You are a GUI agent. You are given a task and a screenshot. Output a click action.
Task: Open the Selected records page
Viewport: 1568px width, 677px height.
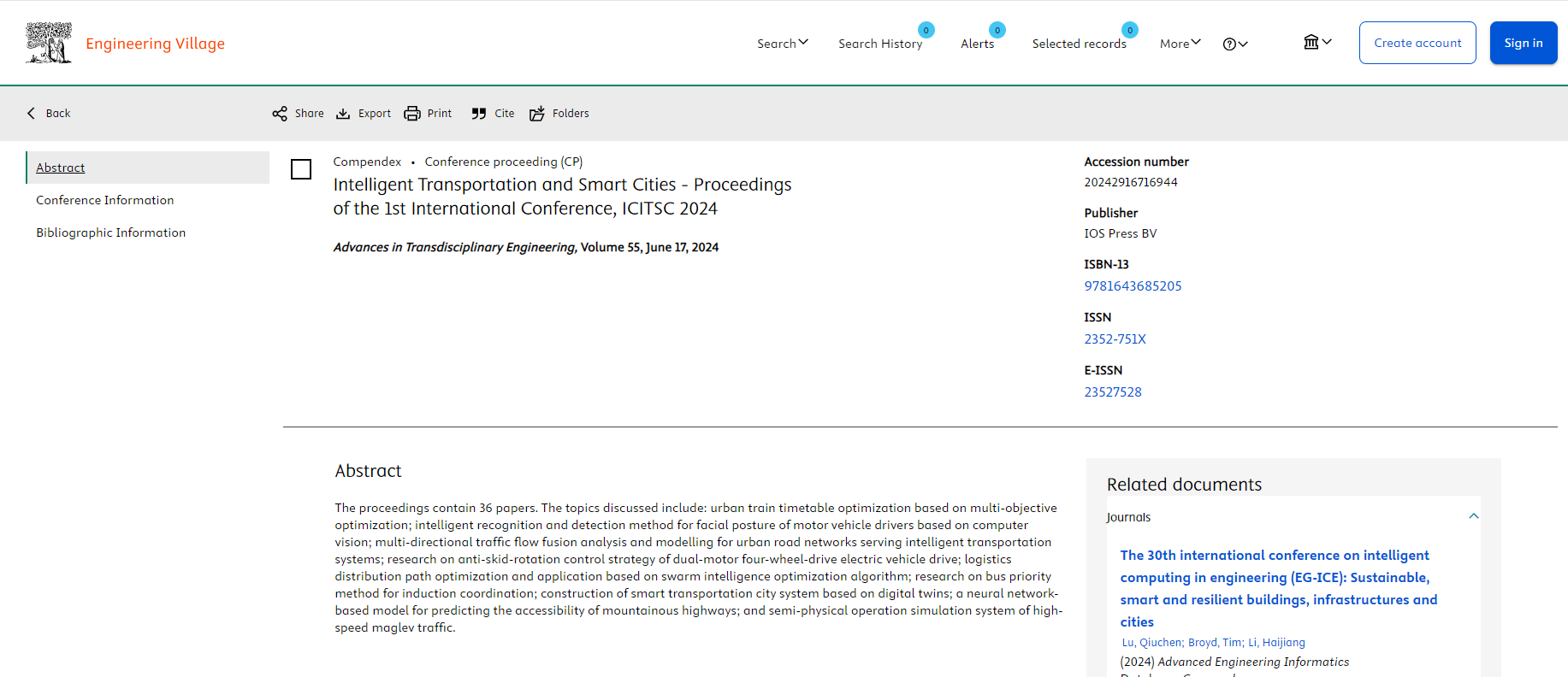pyautogui.click(x=1079, y=44)
